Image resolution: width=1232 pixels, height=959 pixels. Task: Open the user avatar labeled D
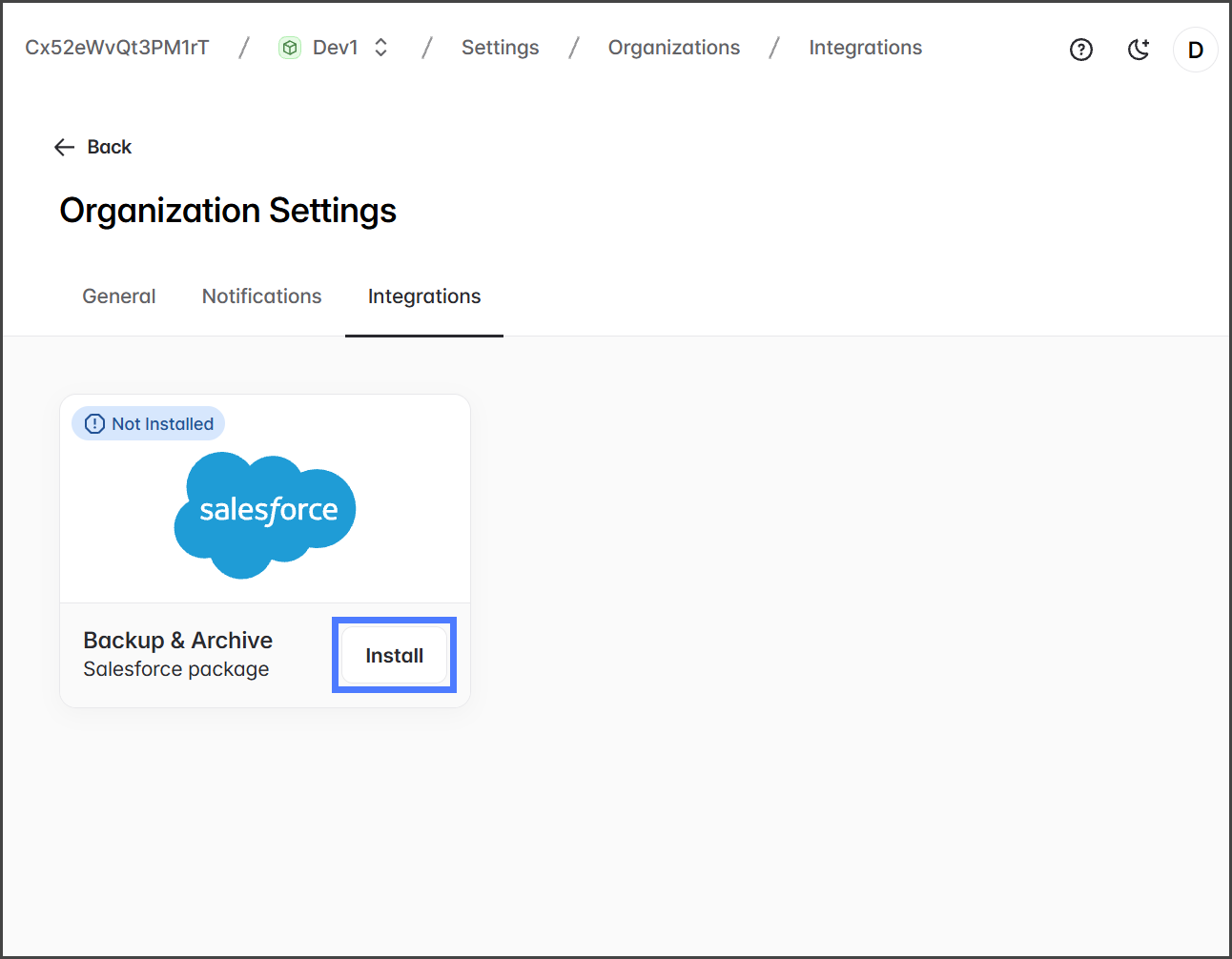pyautogui.click(x=1195, y=50)
